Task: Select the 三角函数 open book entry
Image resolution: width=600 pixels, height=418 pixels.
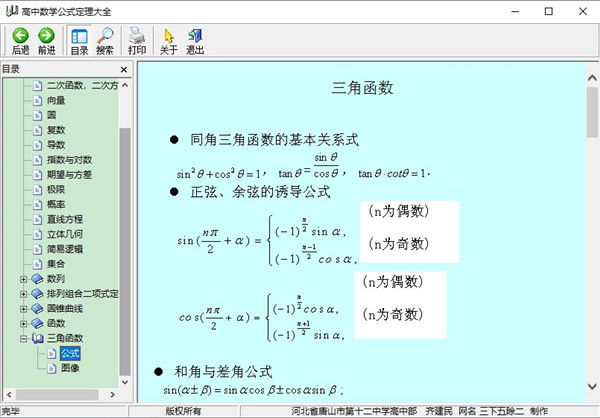Action: coord(65,338)
